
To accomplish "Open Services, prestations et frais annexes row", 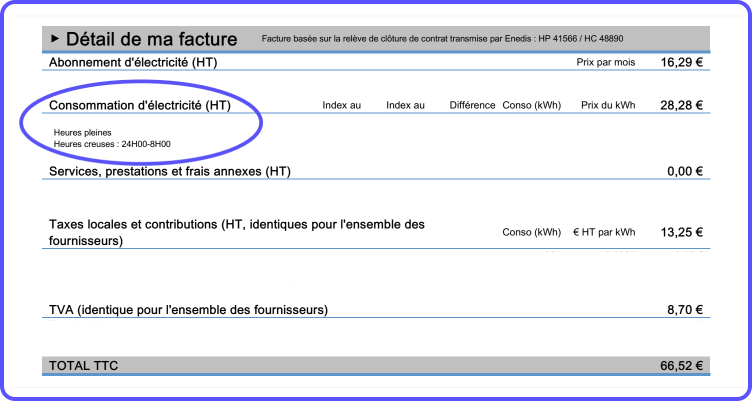I will point(170,171).
